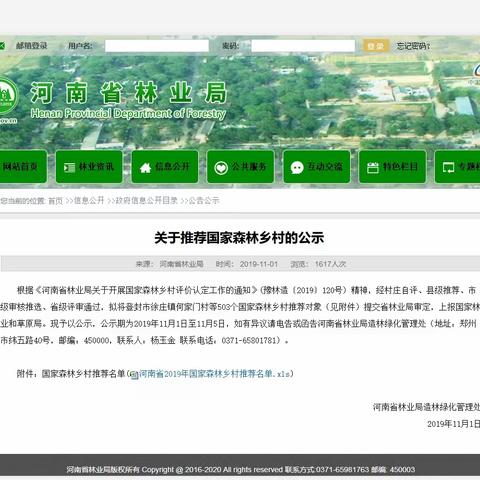Open the 公共服务 navigation tab
Image resolution: width=480 pixels, height=480 pixels.
pyautogui.click(x=241, y=167)
